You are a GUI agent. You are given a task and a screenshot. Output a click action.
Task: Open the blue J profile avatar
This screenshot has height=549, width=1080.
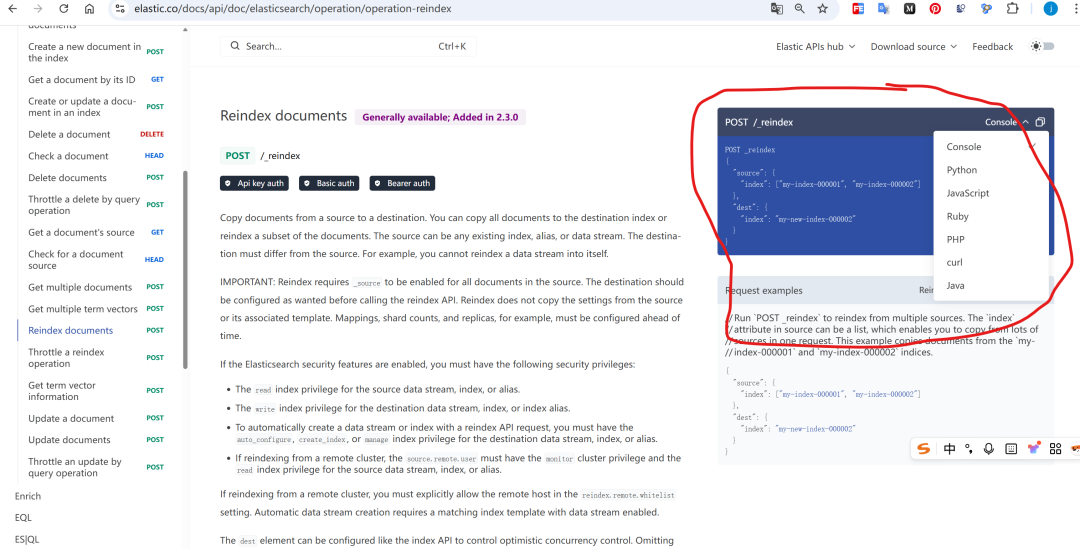pyautogui.click(x=1050, y=9)
